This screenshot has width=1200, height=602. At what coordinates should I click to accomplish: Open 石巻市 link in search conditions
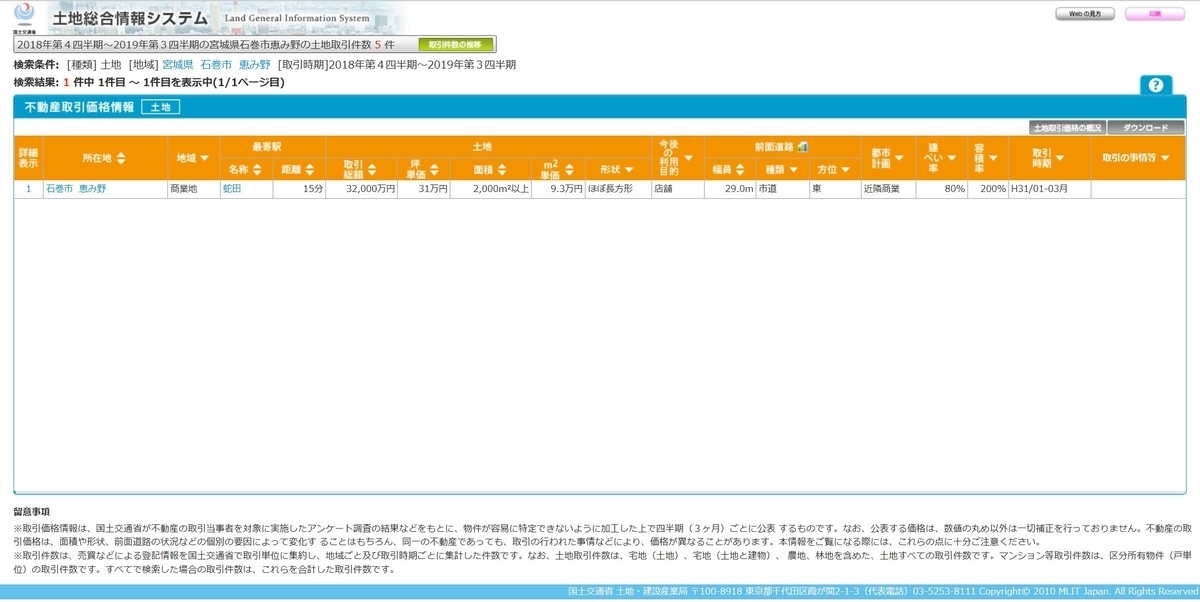click(216, 64)
